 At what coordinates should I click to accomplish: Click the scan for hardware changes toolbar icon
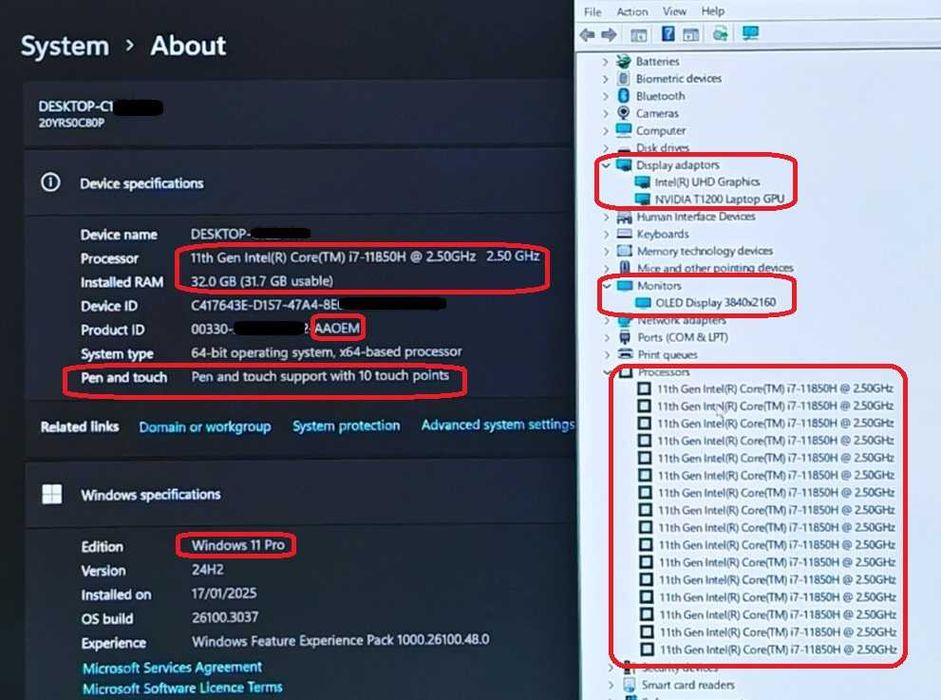point(720,34)
